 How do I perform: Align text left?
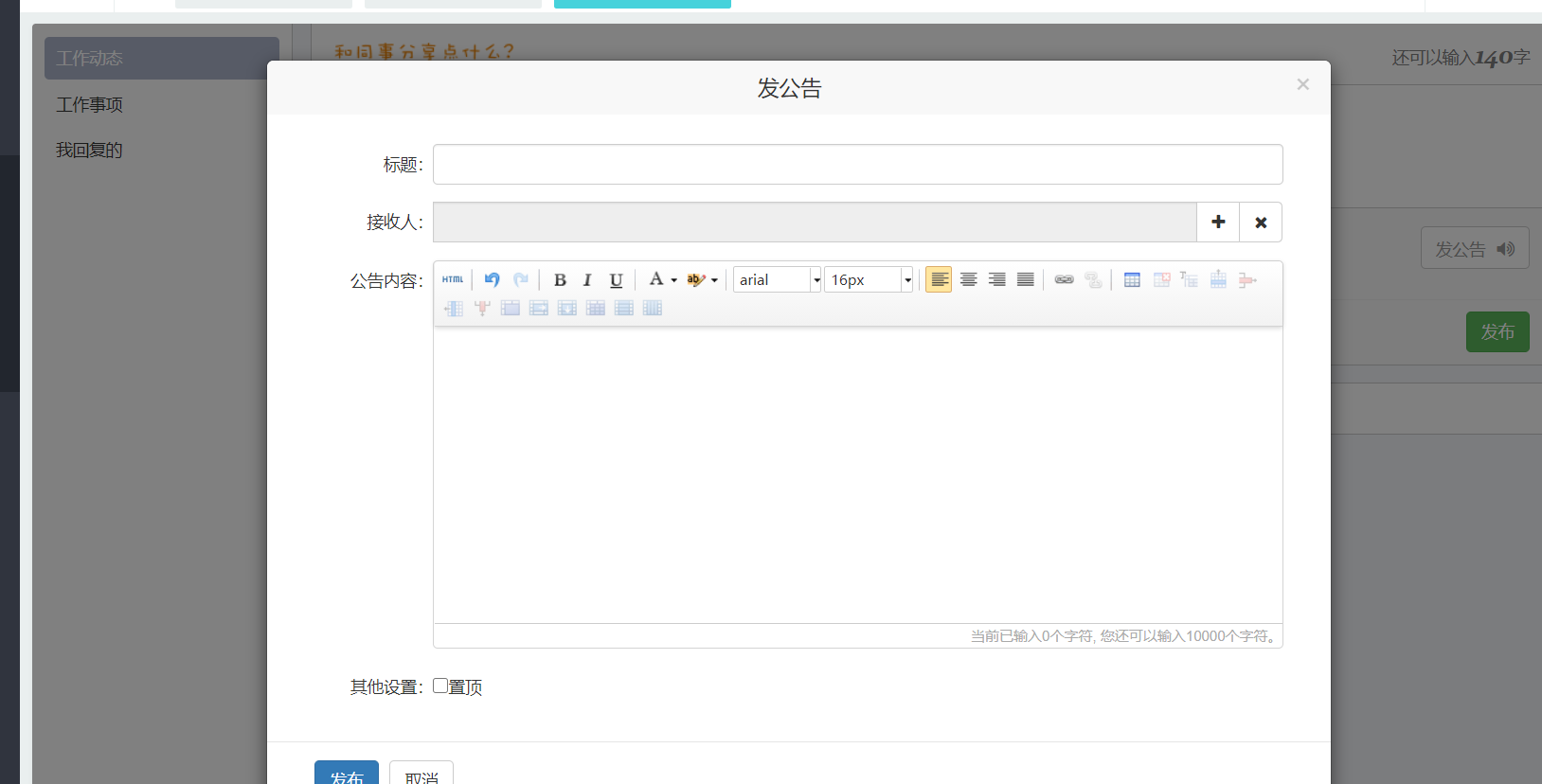pos(939,279)
